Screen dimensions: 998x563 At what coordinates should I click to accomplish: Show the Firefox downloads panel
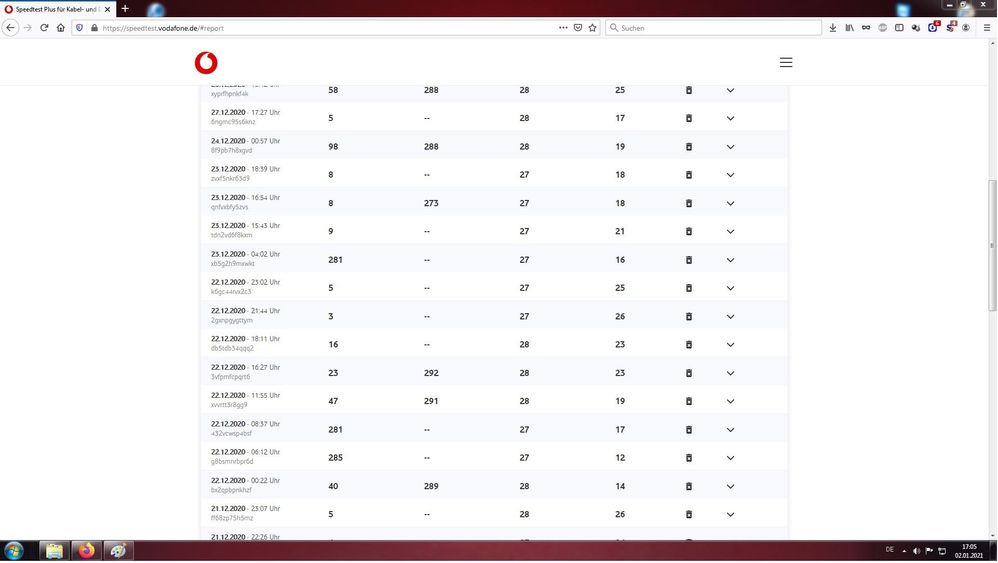[833, 28]
